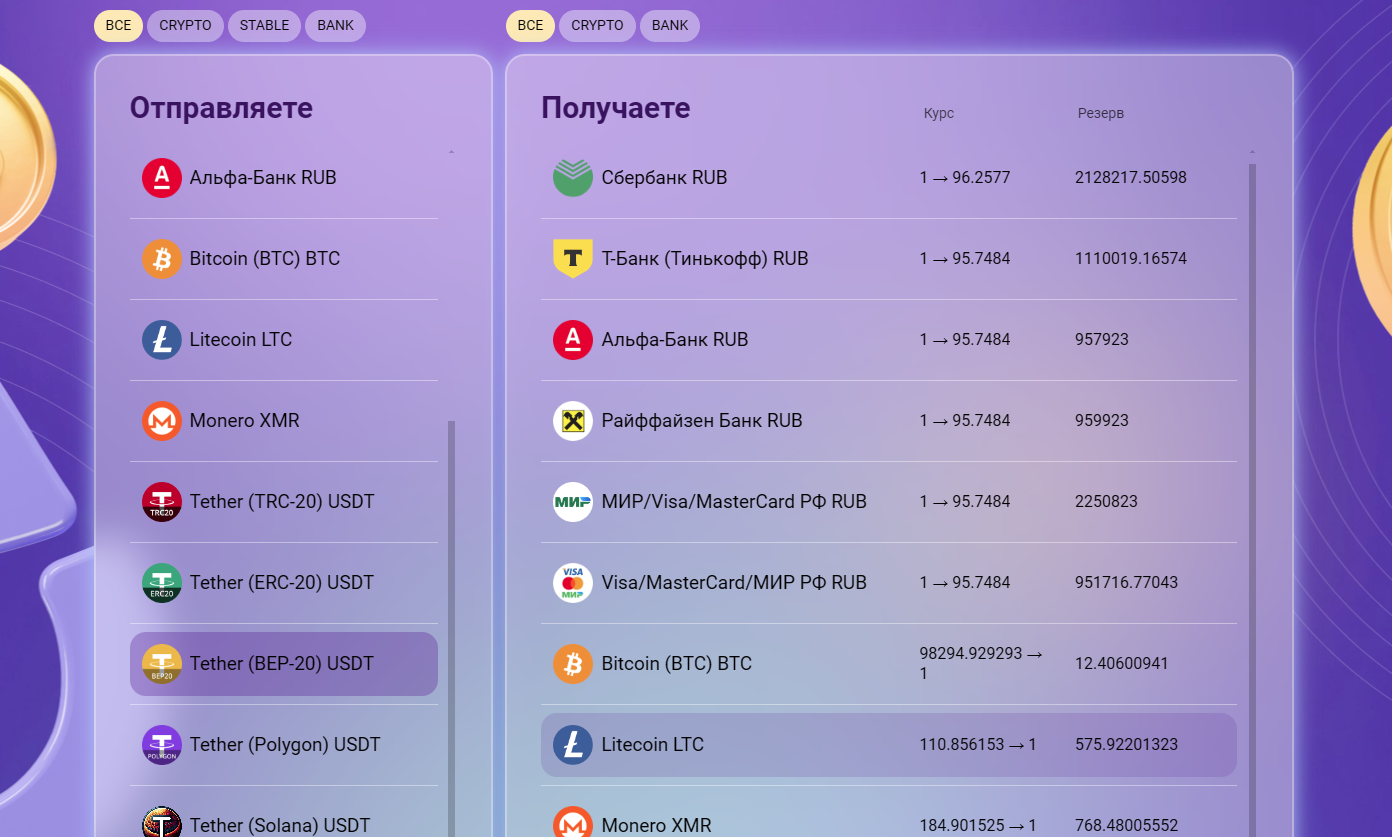Image resolution: width=1392 pixels, height=837 pixels.
Task: Click the Т-Банк reserve 1110019.16574
Action: 1131,259
